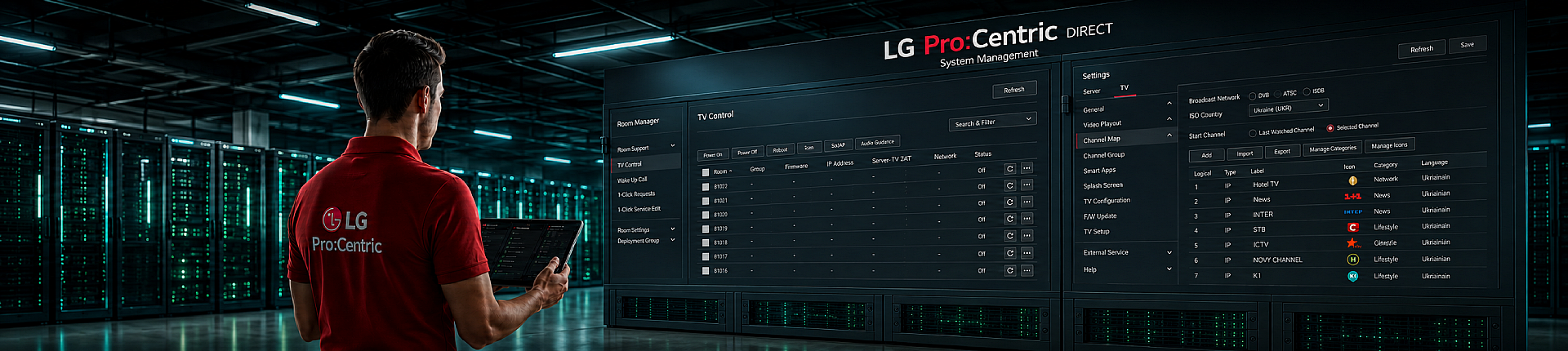Viewport: 1568px width, 351px height.
Task: Open the Search & Filter dropdown
Action: pos(993,122)
